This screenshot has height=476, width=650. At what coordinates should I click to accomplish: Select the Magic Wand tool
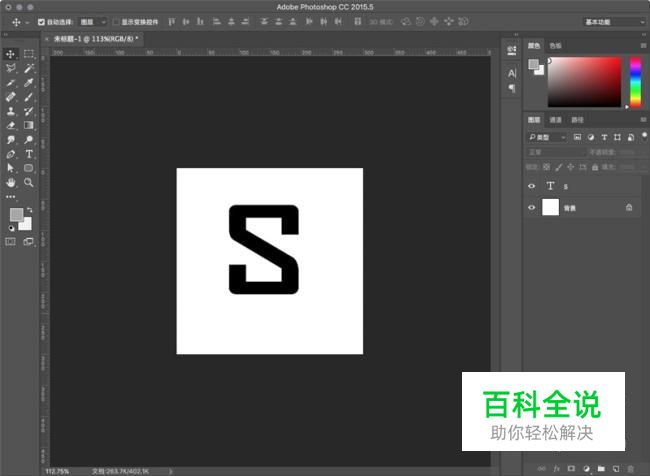click(29, 68)
